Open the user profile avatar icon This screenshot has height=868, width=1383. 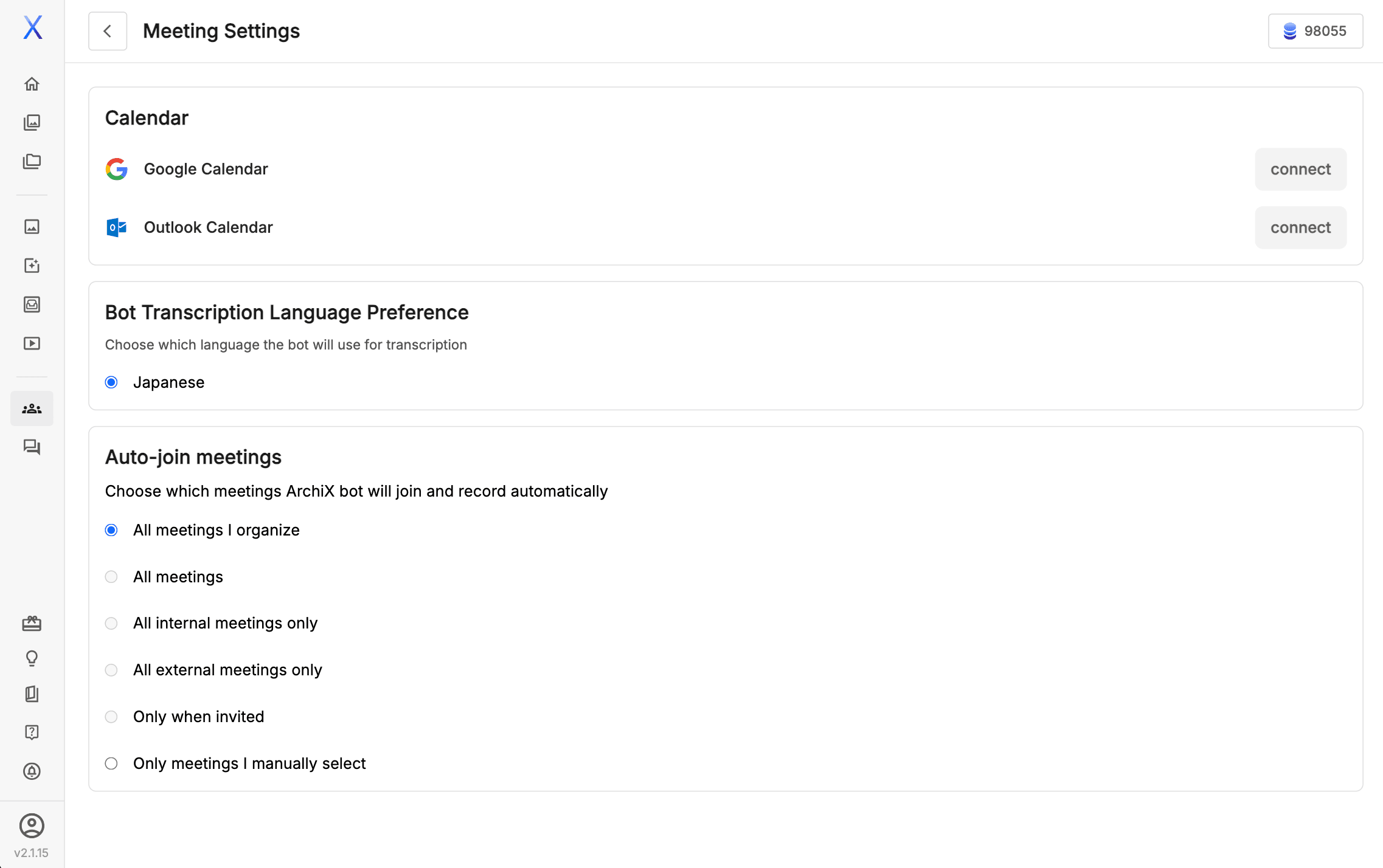tap(32, 826)
